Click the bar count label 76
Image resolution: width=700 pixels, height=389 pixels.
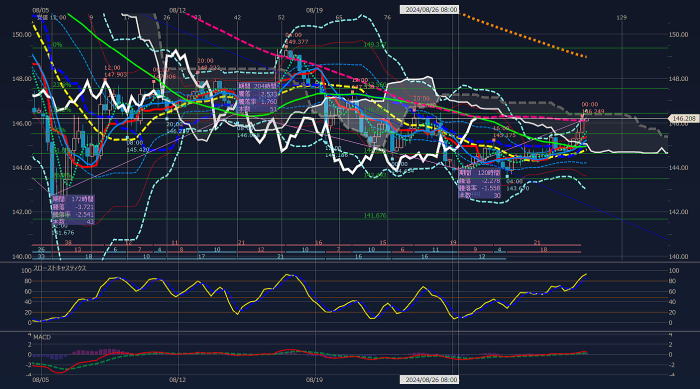pyautogui.click(x=387, y=17)
